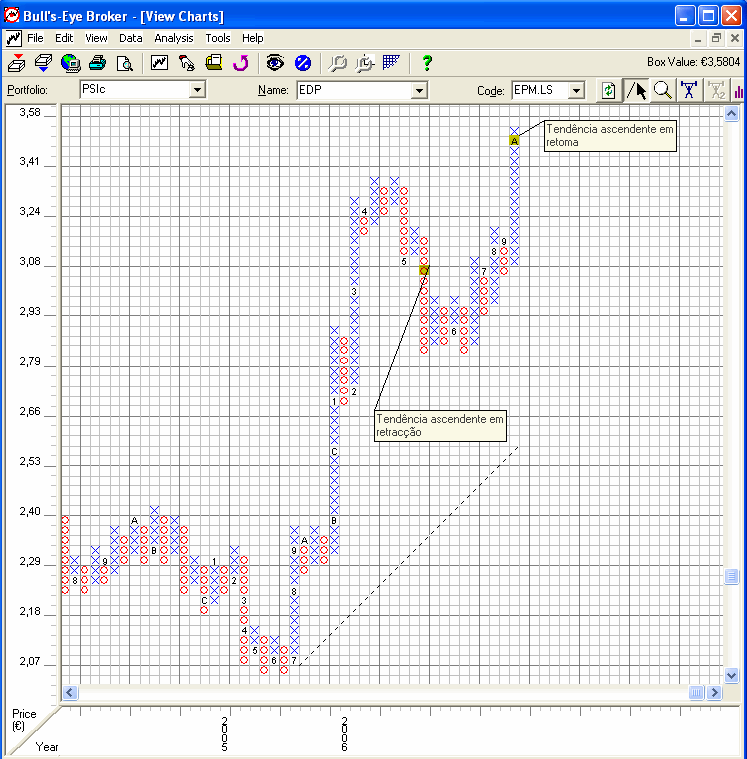Click the blue grid chart icon
Image resolution: width=747 pixels, height=759 pixels.
pos(391,62)
